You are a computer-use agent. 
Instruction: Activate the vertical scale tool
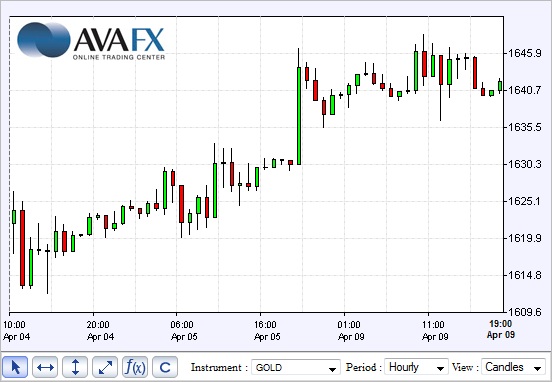point(75,367)
